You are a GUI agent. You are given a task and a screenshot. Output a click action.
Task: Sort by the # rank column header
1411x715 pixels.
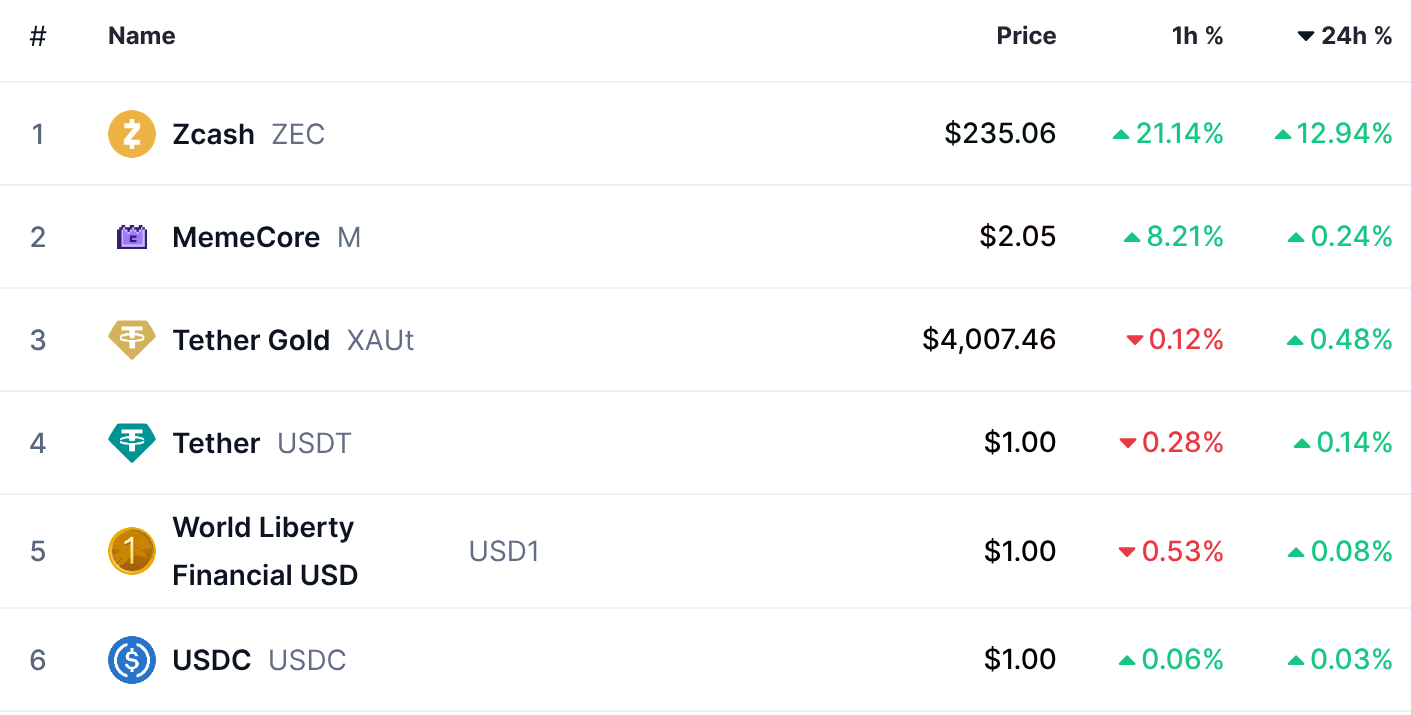click(x=38, y=36)
